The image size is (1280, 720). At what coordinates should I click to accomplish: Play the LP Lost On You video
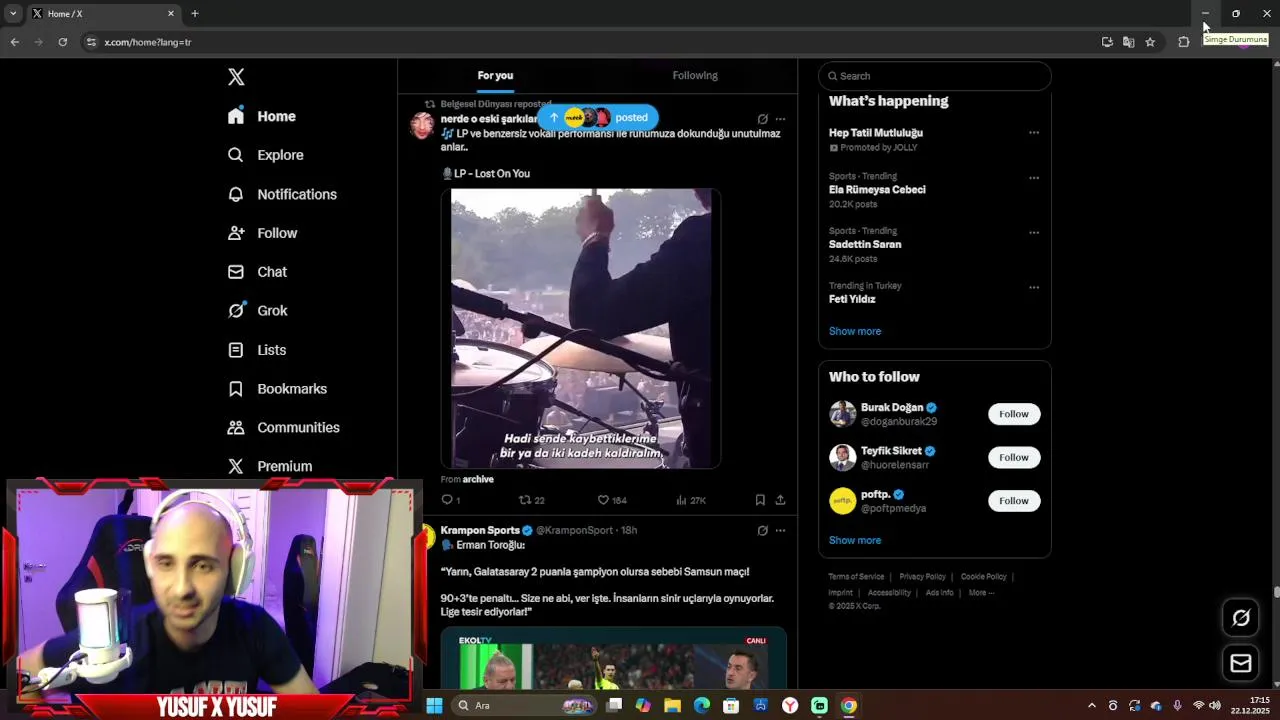click(x=581, y=328)
